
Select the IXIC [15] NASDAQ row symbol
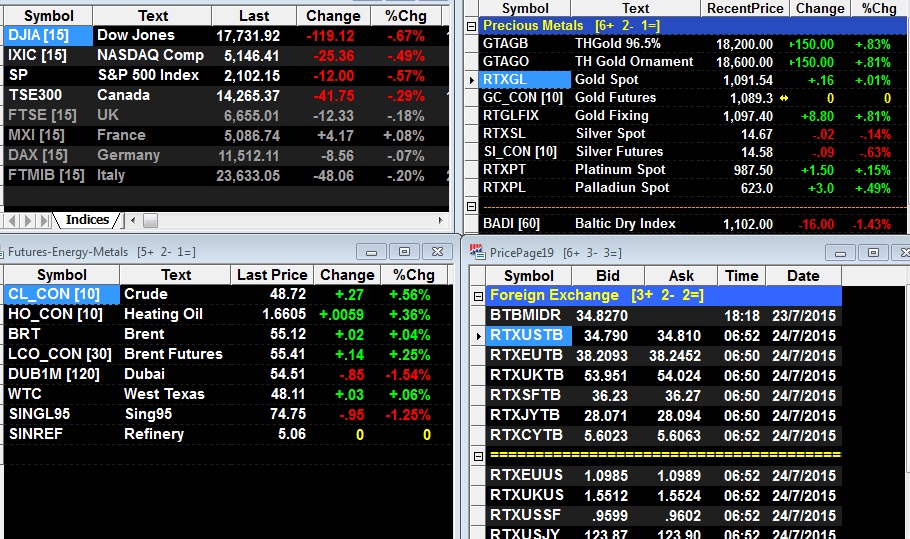48,55
